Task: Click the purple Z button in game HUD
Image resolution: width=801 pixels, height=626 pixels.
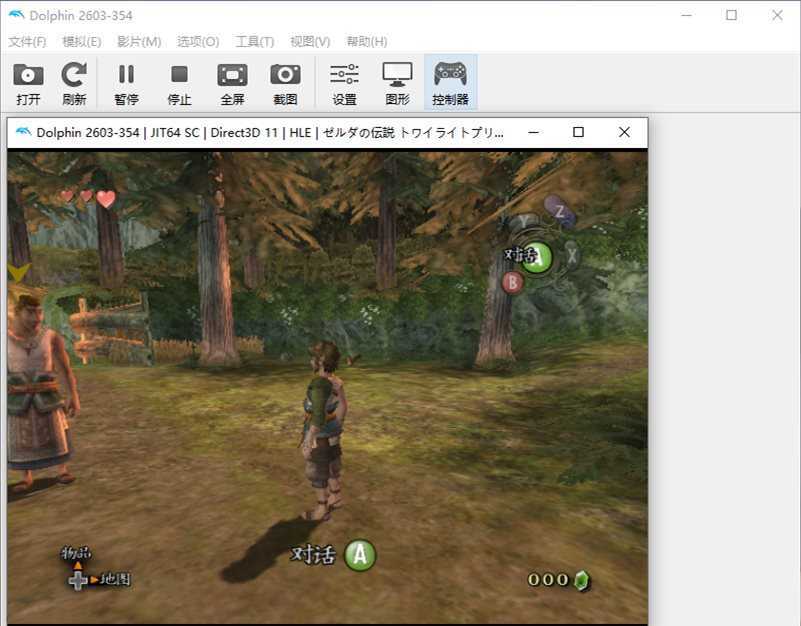Action: (560, 211)
